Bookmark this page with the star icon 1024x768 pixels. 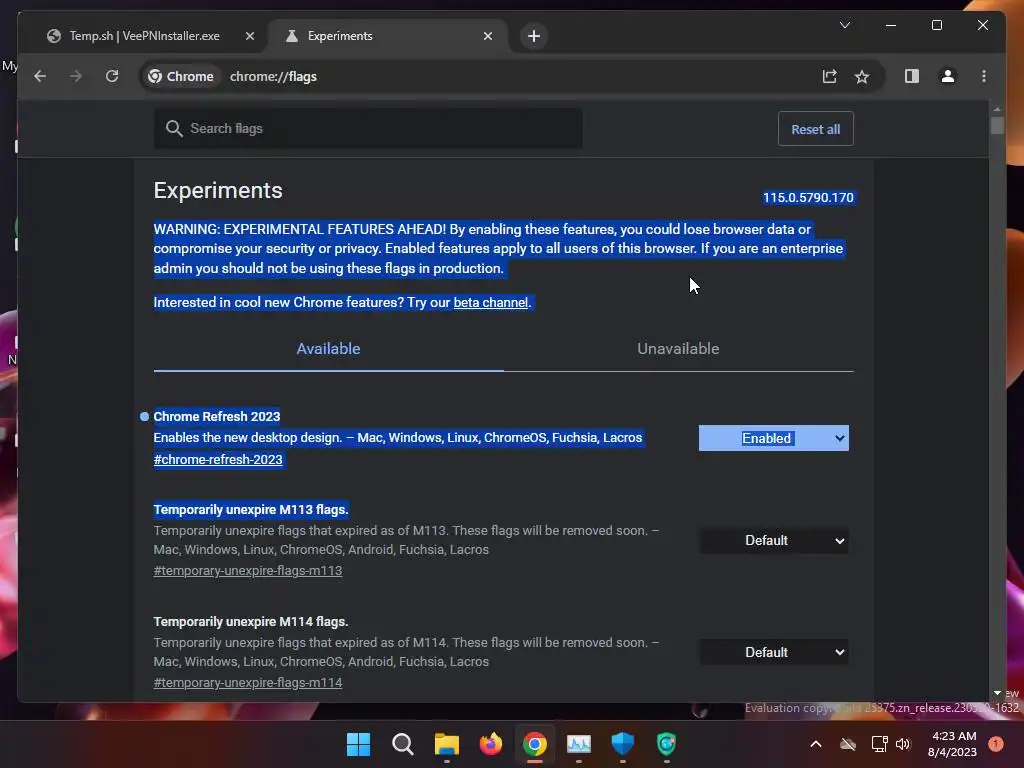click(x=862, y=76)
